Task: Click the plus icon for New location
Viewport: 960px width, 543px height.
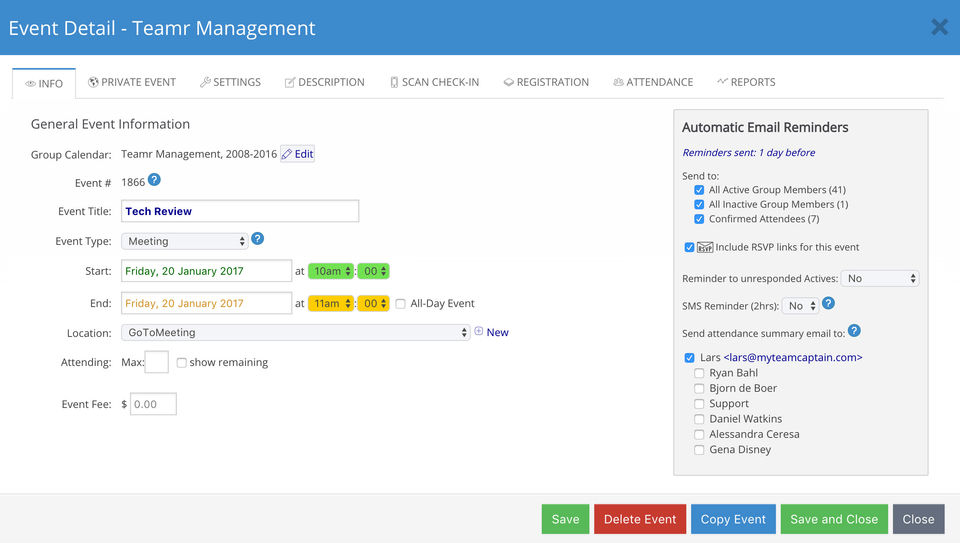Action: (x=479, y=331)
